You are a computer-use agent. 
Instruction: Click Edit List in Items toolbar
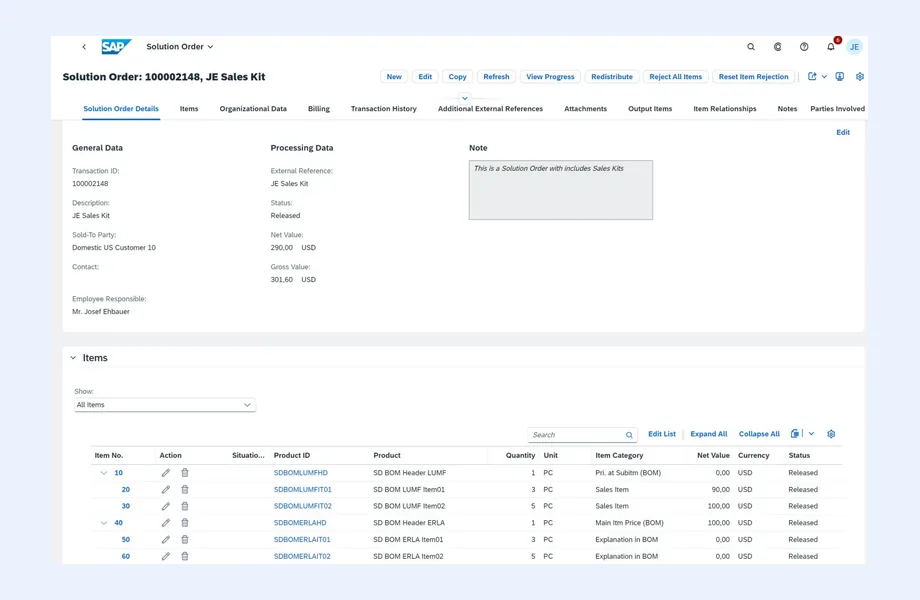click(662, 434)
